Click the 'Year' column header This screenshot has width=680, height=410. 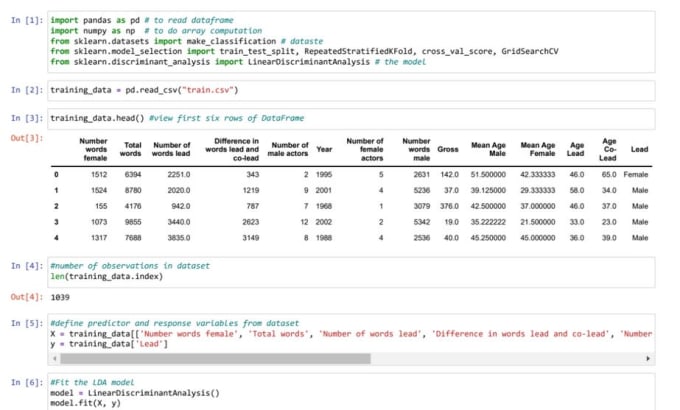click(x=324, y=149)
